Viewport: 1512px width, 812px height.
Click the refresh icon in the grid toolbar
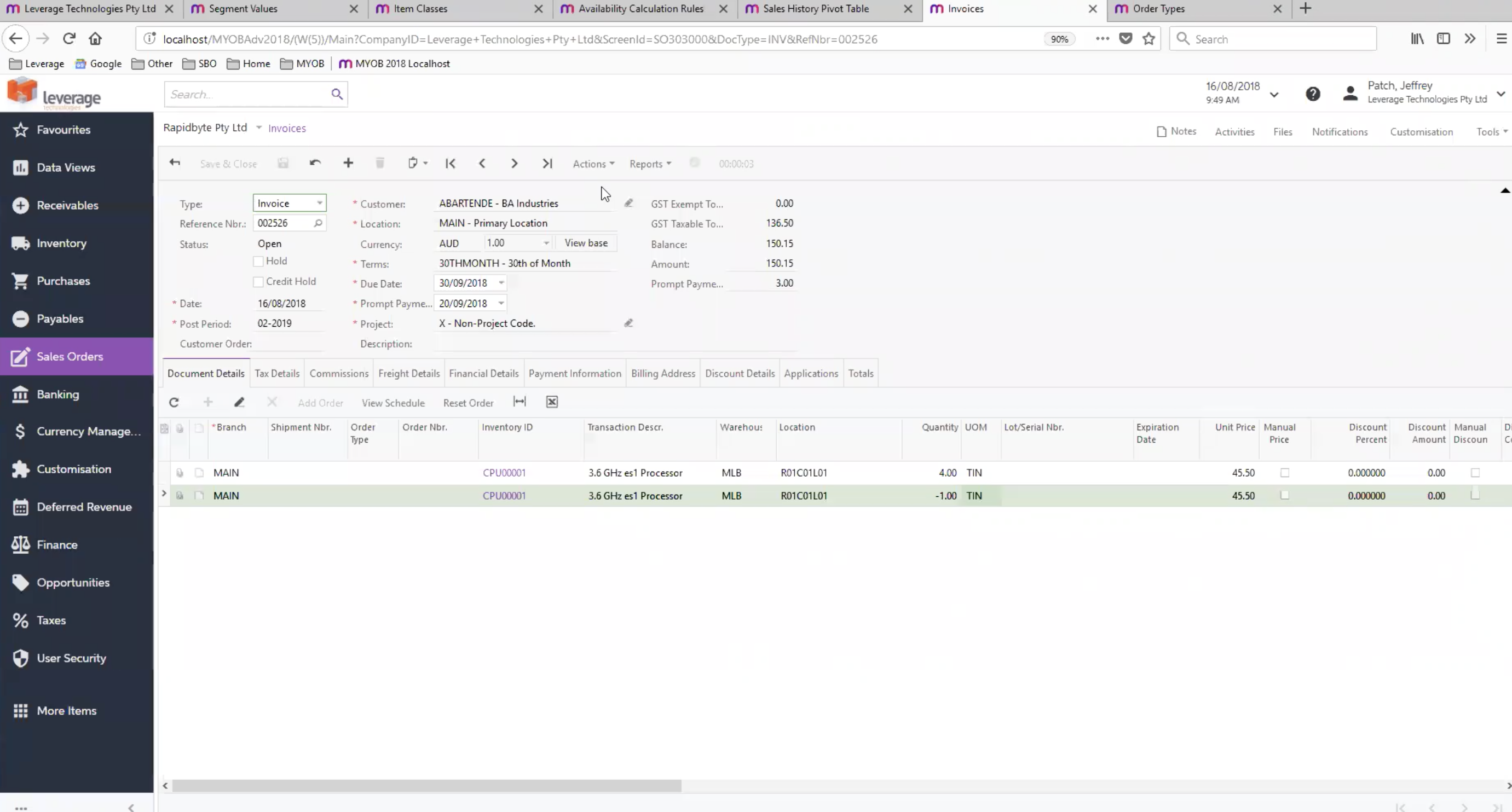coord(174,402)
